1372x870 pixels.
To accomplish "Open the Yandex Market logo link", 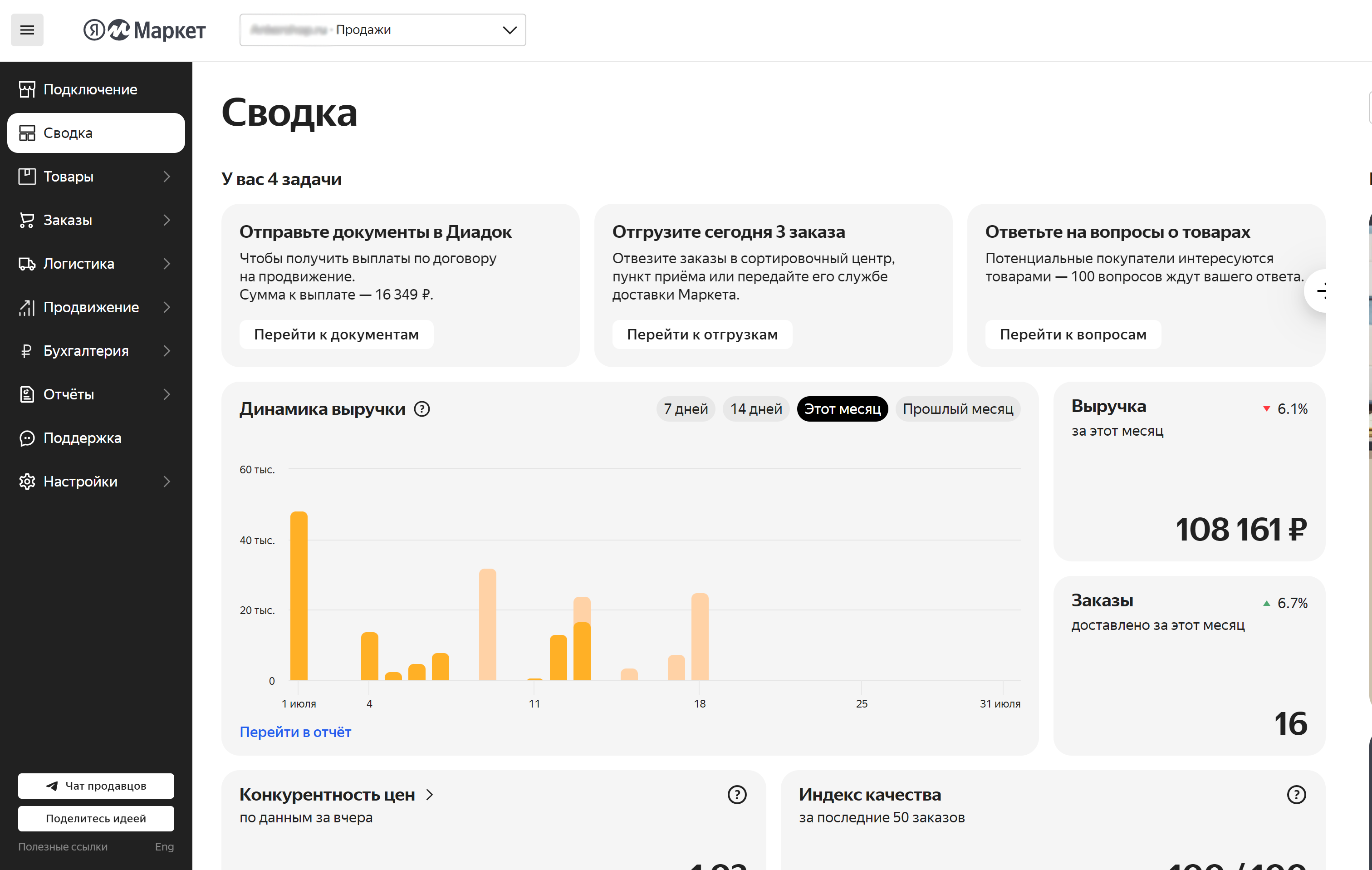I will click(x=144, y=30).
